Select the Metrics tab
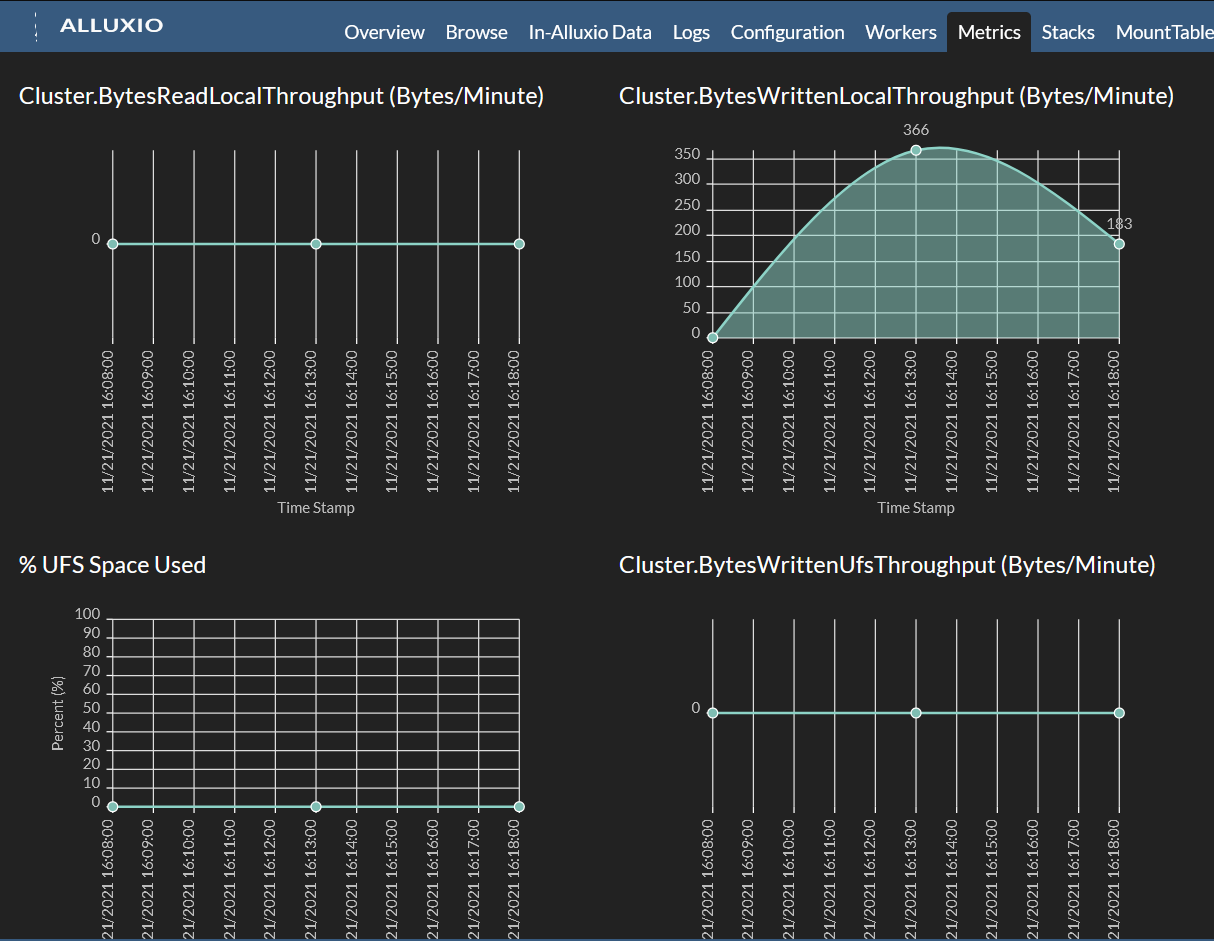1214x941 pixels. point(989,32)
